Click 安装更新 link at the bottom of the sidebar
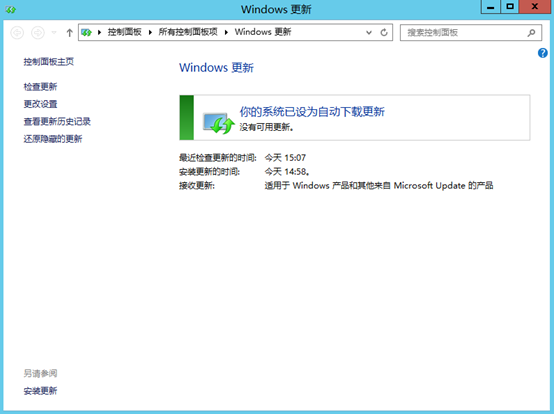This screenshot has height=414, width=554. click(40, 391)
